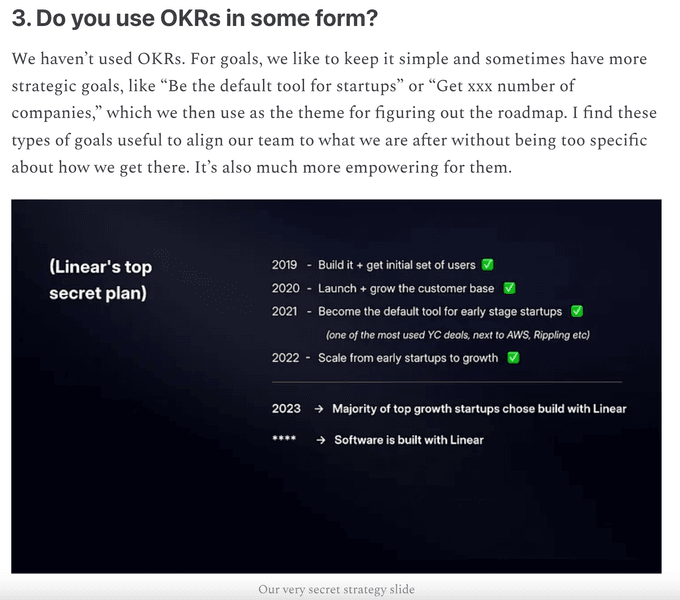Select 'Build it + get initial set of users' line
The image size is (680, 600).
(x=396, y=265)
